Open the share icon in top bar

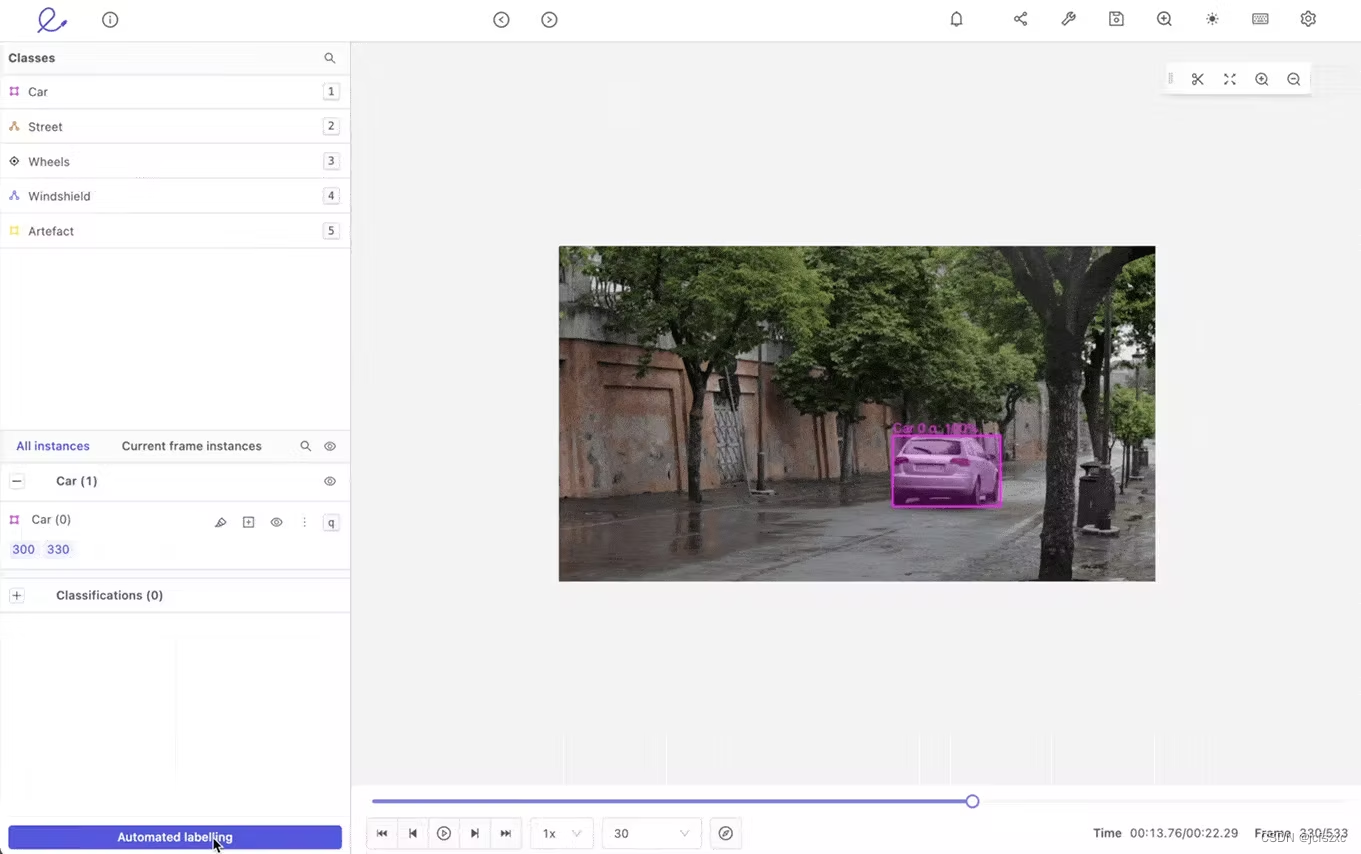[x=1020, y=19]
